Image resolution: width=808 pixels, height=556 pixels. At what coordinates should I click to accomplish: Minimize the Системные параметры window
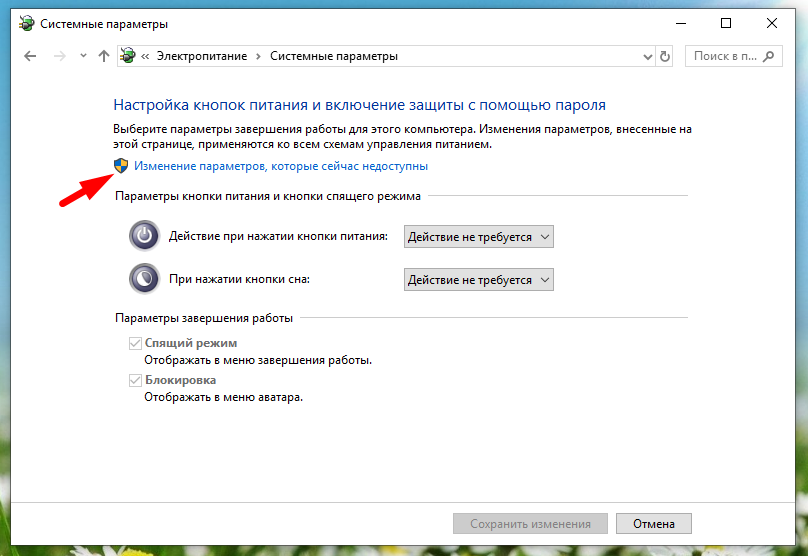681,24
